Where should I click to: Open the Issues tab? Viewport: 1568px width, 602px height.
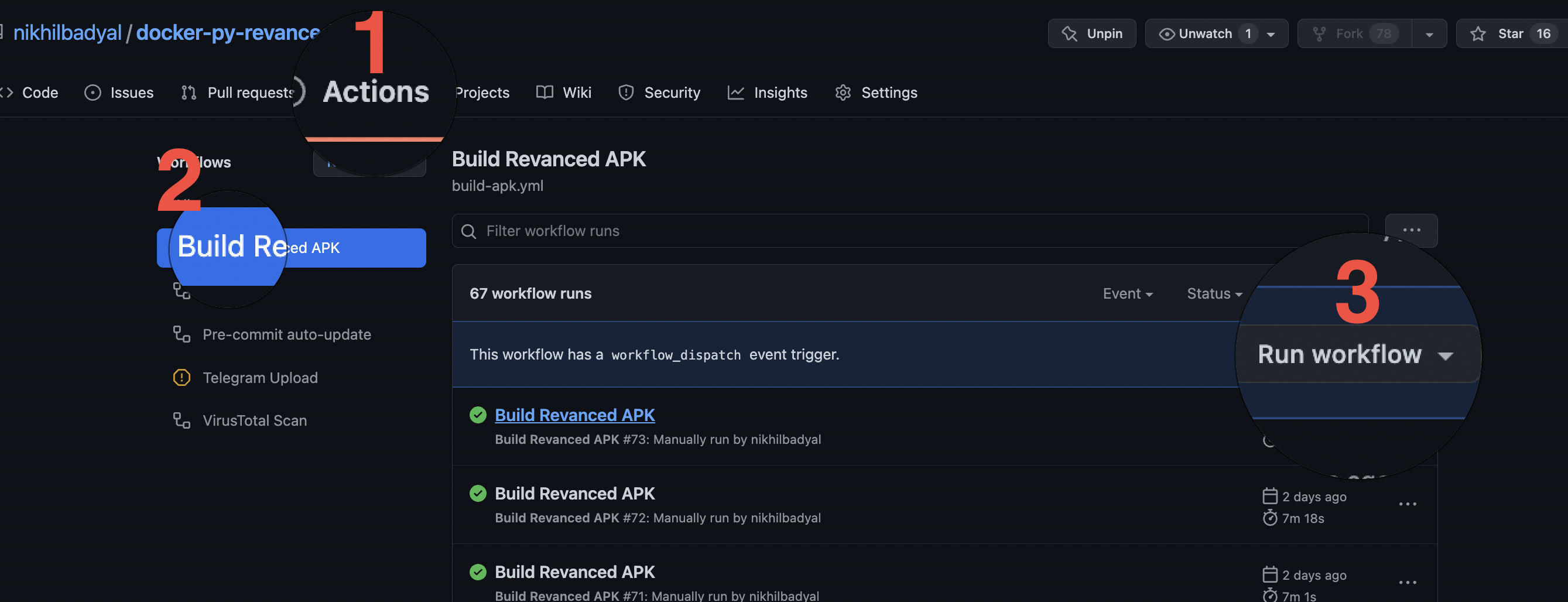coord(119,93)
